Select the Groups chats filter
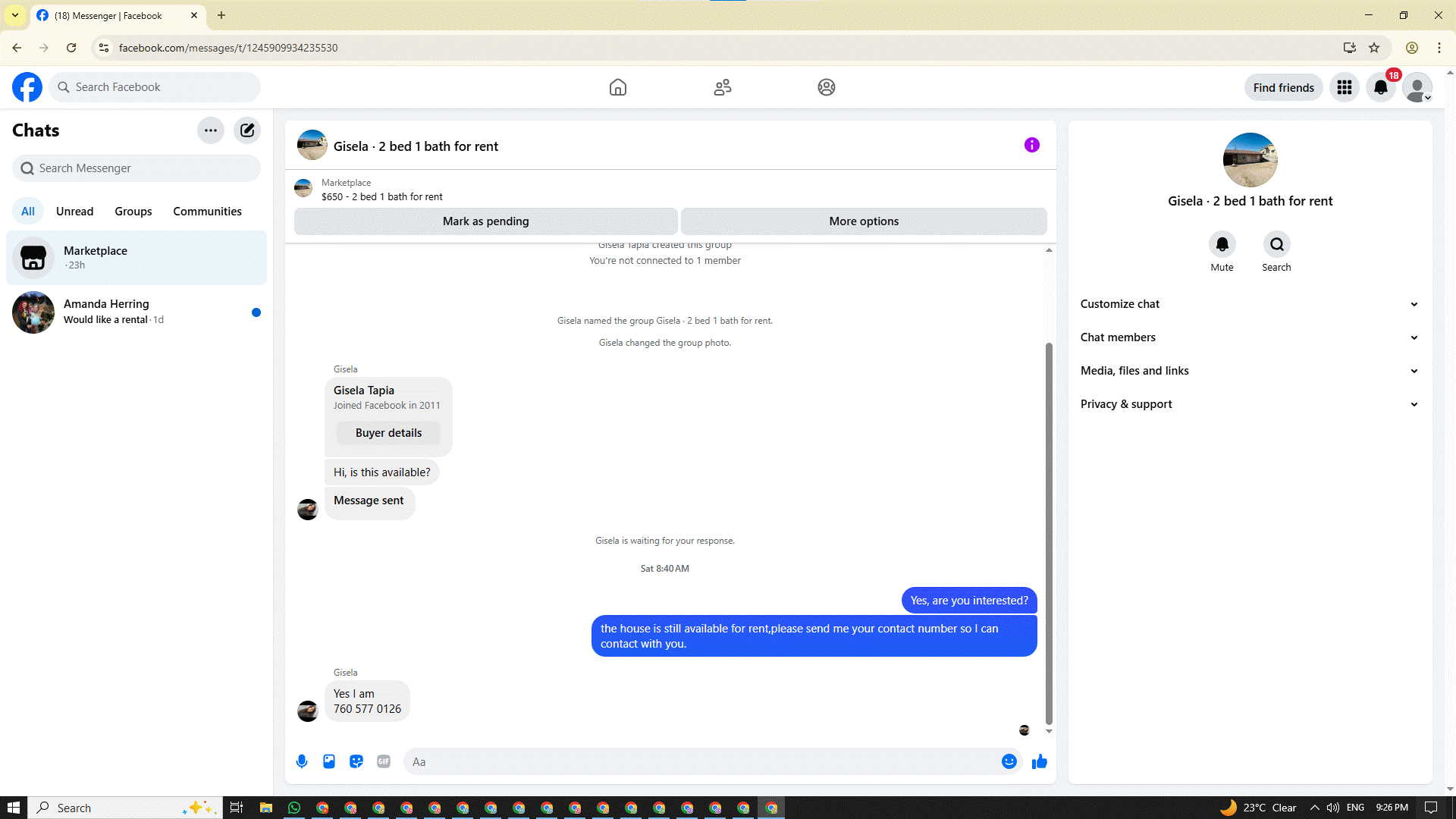The image size is (1456, 819). click(133, 212)
